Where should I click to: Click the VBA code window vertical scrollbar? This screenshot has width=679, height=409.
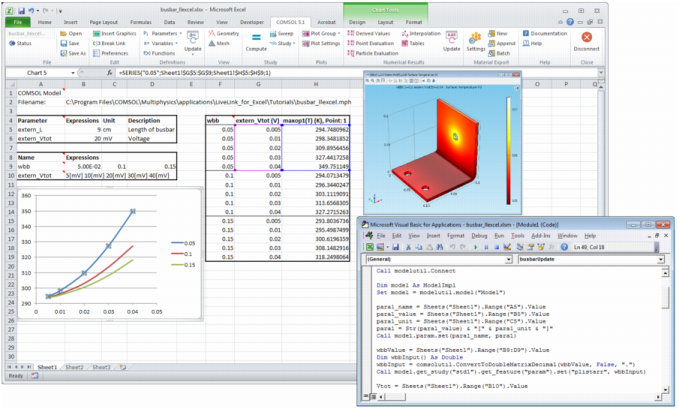click(666, 331)
